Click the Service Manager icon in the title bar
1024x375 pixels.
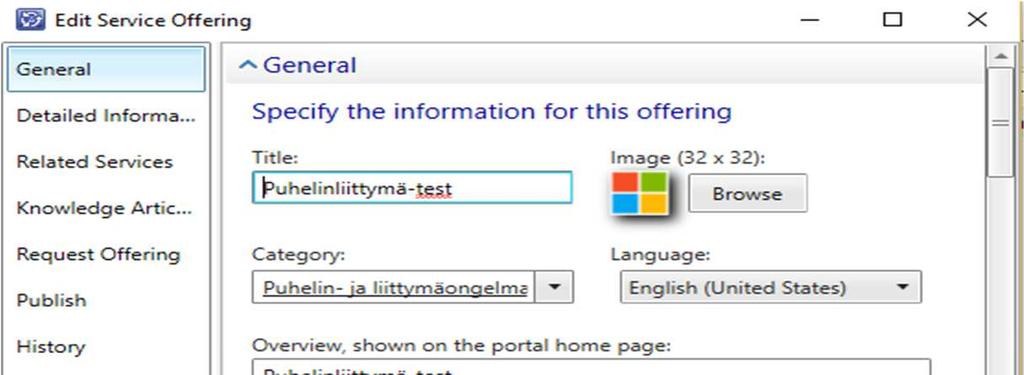click(31, 20)
